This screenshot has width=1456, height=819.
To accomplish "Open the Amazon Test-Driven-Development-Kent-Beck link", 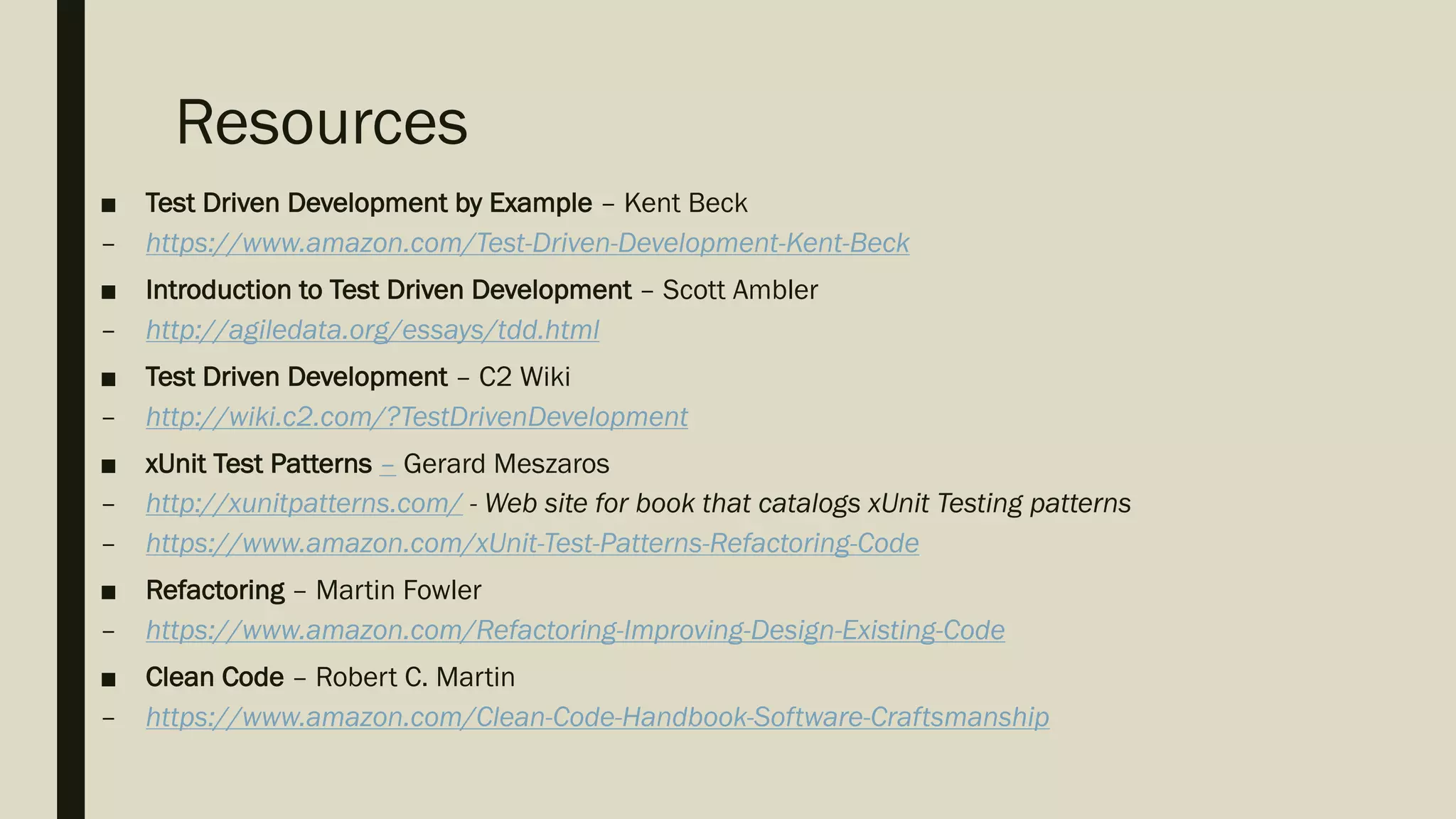I will pyautogui.click(x=528, y=243).
